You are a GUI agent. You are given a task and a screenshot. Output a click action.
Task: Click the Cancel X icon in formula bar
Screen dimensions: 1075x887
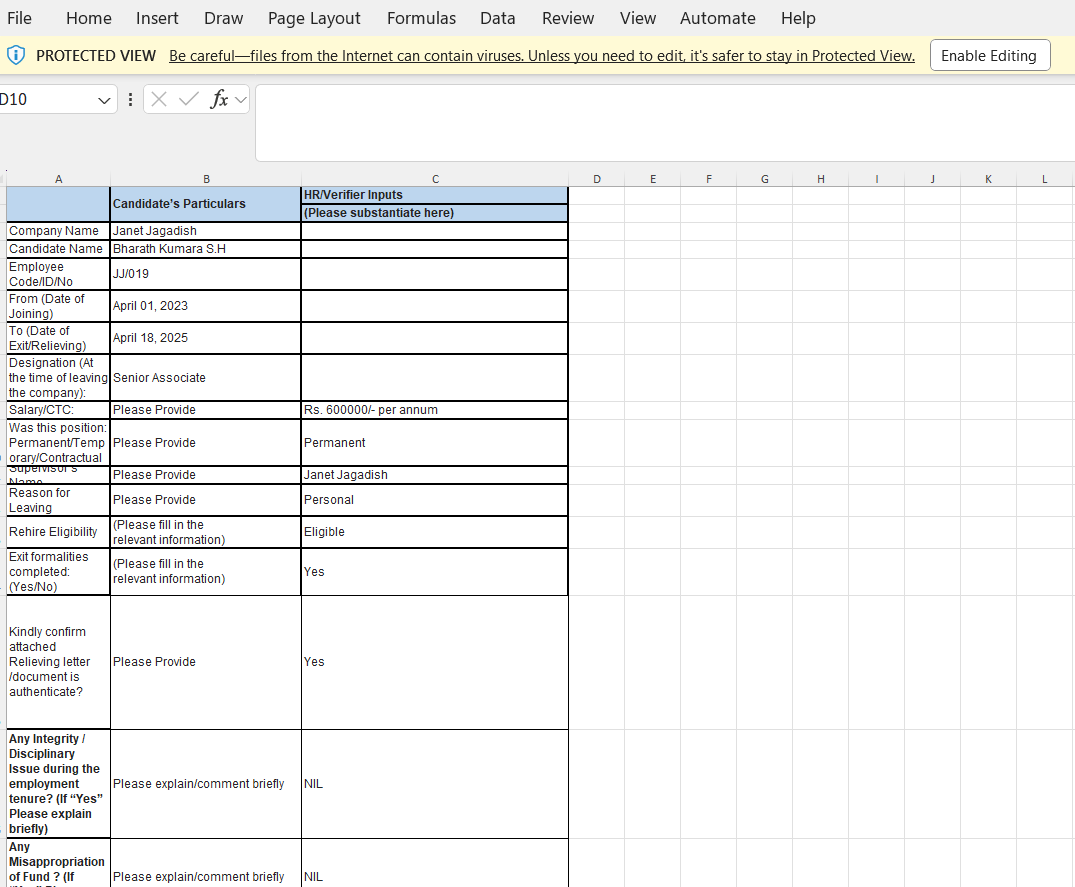161,99
